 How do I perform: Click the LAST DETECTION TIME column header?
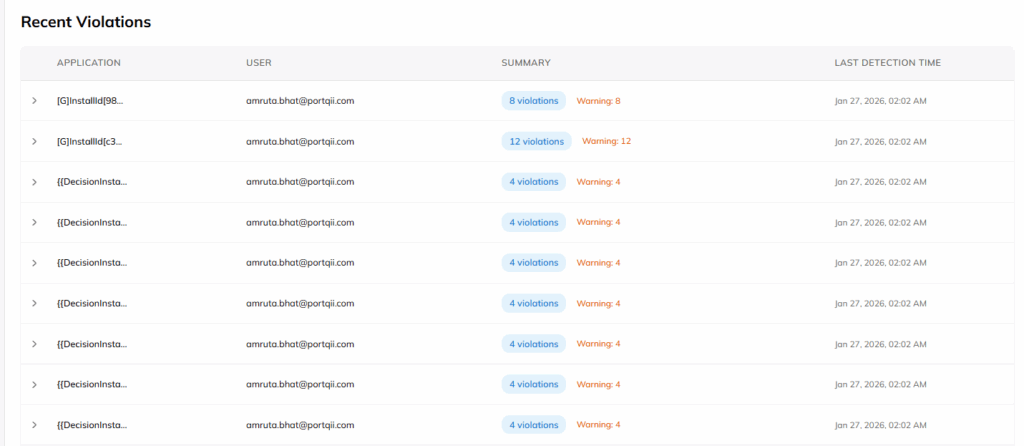887,63
